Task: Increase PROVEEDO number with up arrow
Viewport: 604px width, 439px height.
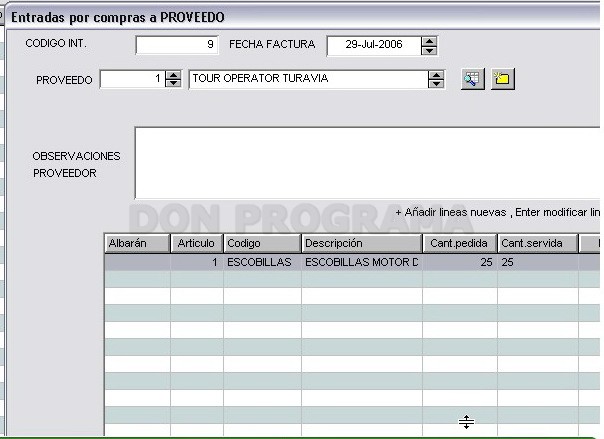Action: point(173,75)
